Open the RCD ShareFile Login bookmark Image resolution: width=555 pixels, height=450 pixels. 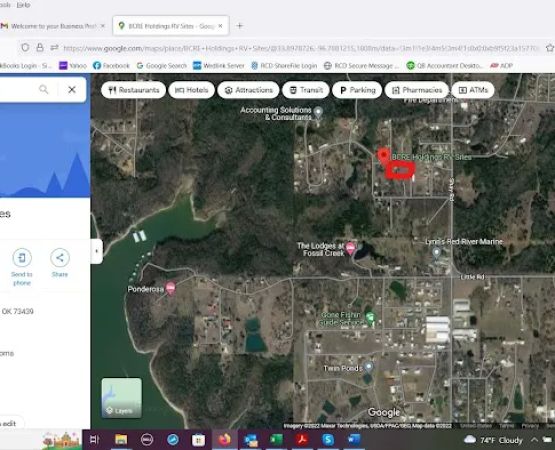284,65
